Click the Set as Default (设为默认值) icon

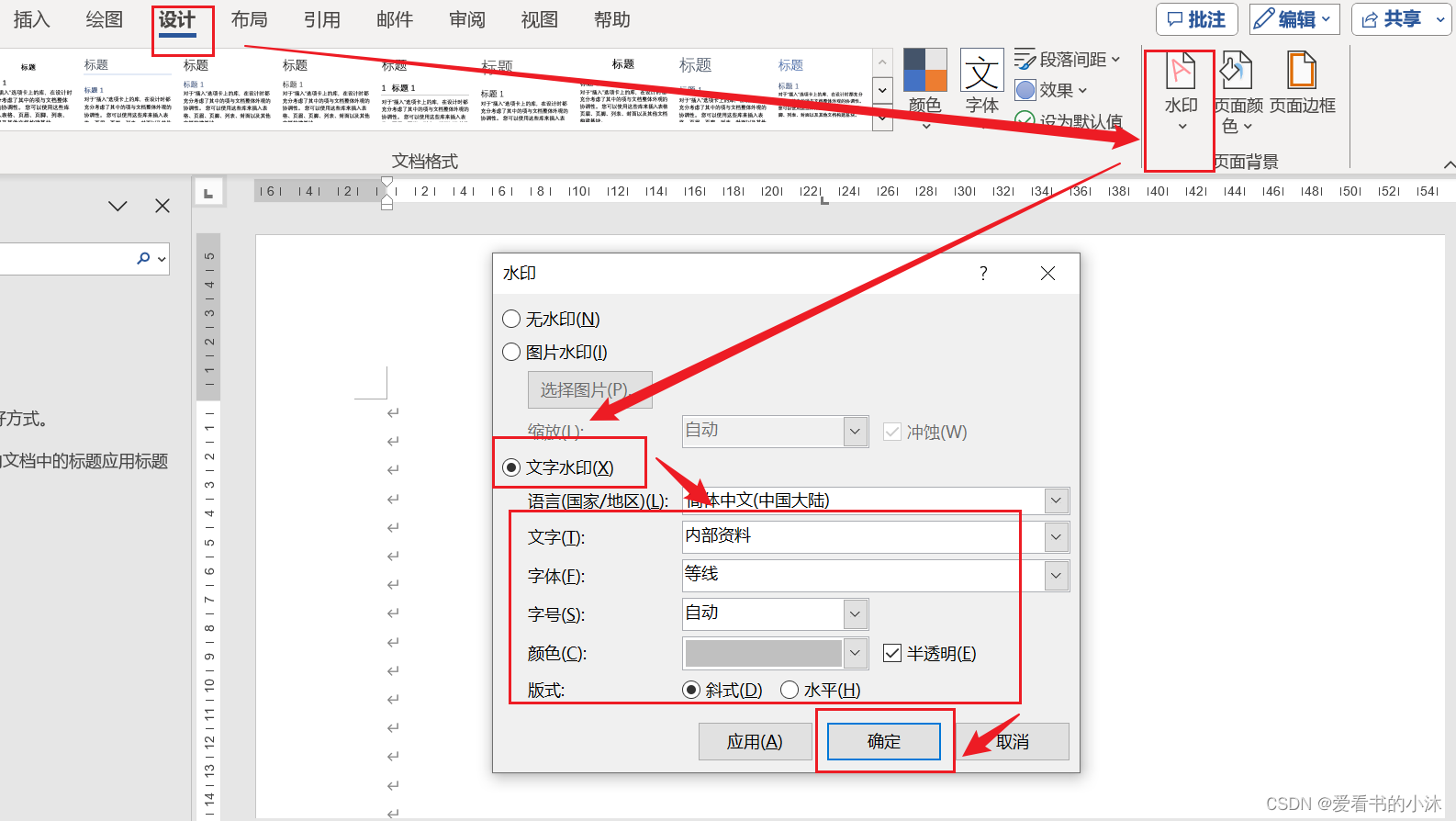point(1025,120)
